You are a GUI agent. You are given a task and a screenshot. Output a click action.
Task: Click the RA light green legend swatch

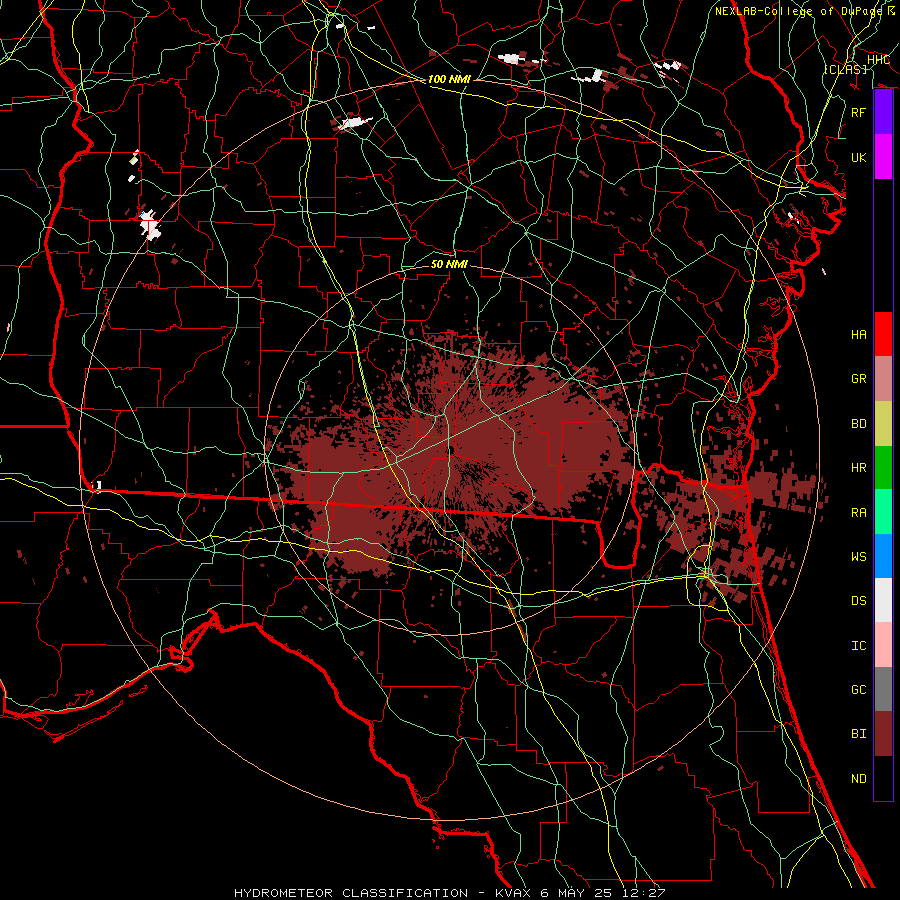883,512
